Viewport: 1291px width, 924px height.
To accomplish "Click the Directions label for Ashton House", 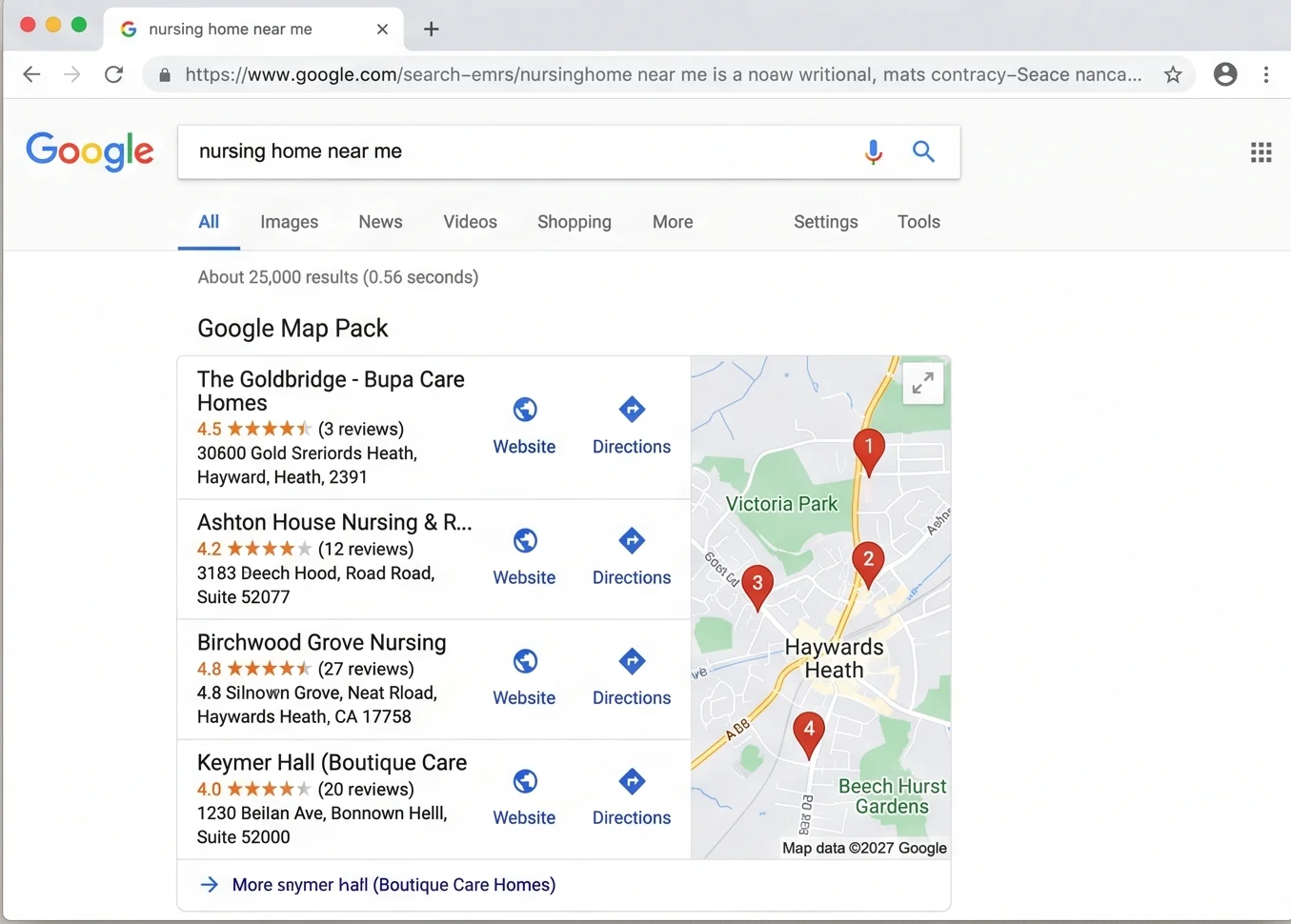I will tap(632, 577).
